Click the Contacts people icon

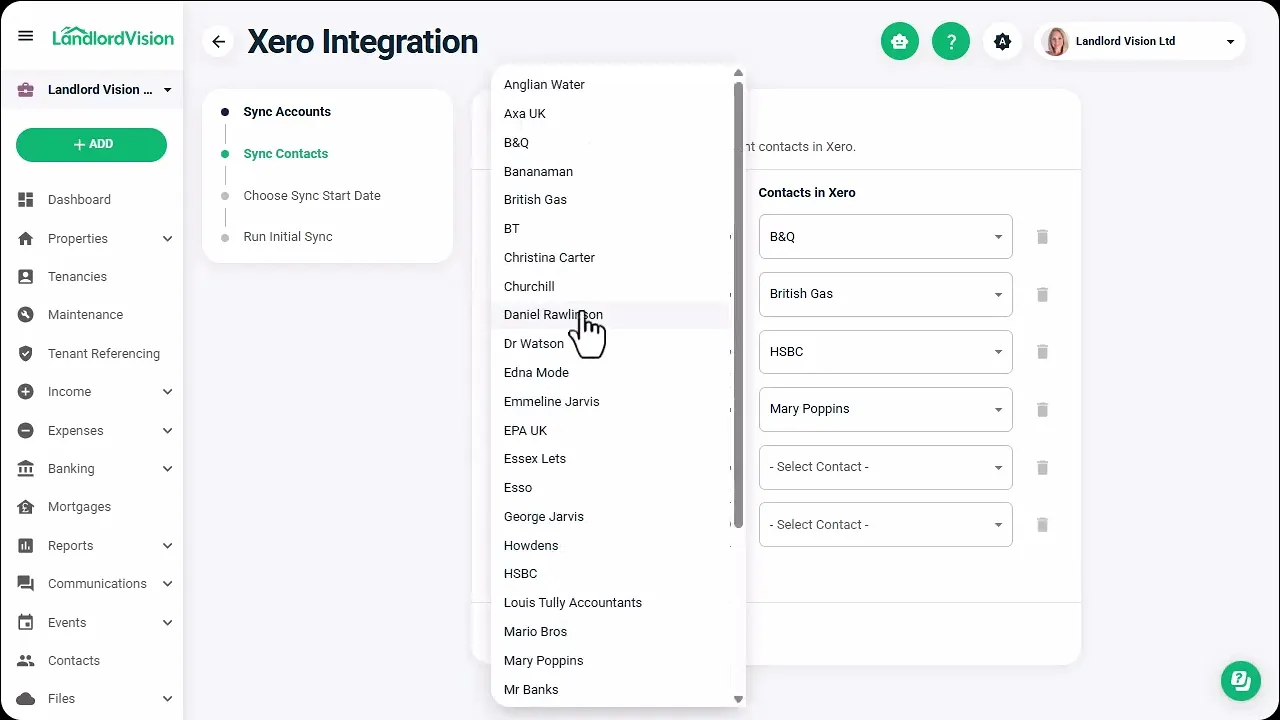26,661
